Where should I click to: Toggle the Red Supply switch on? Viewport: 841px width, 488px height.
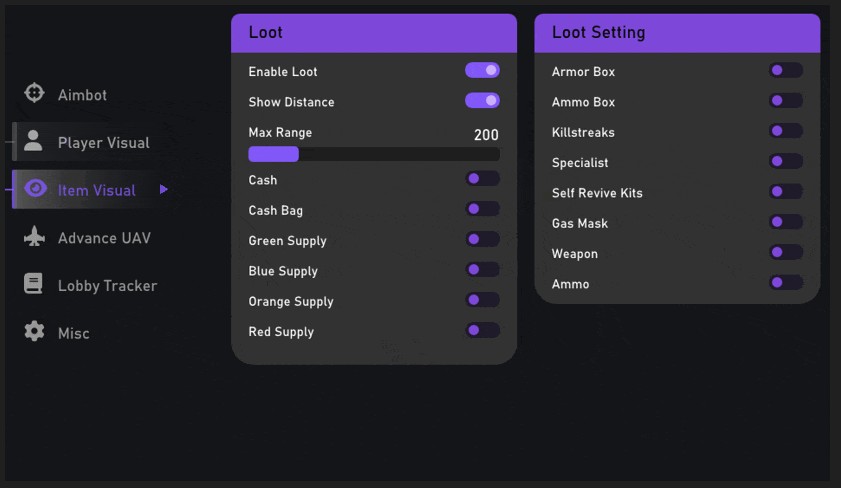(x=482, y=330)
